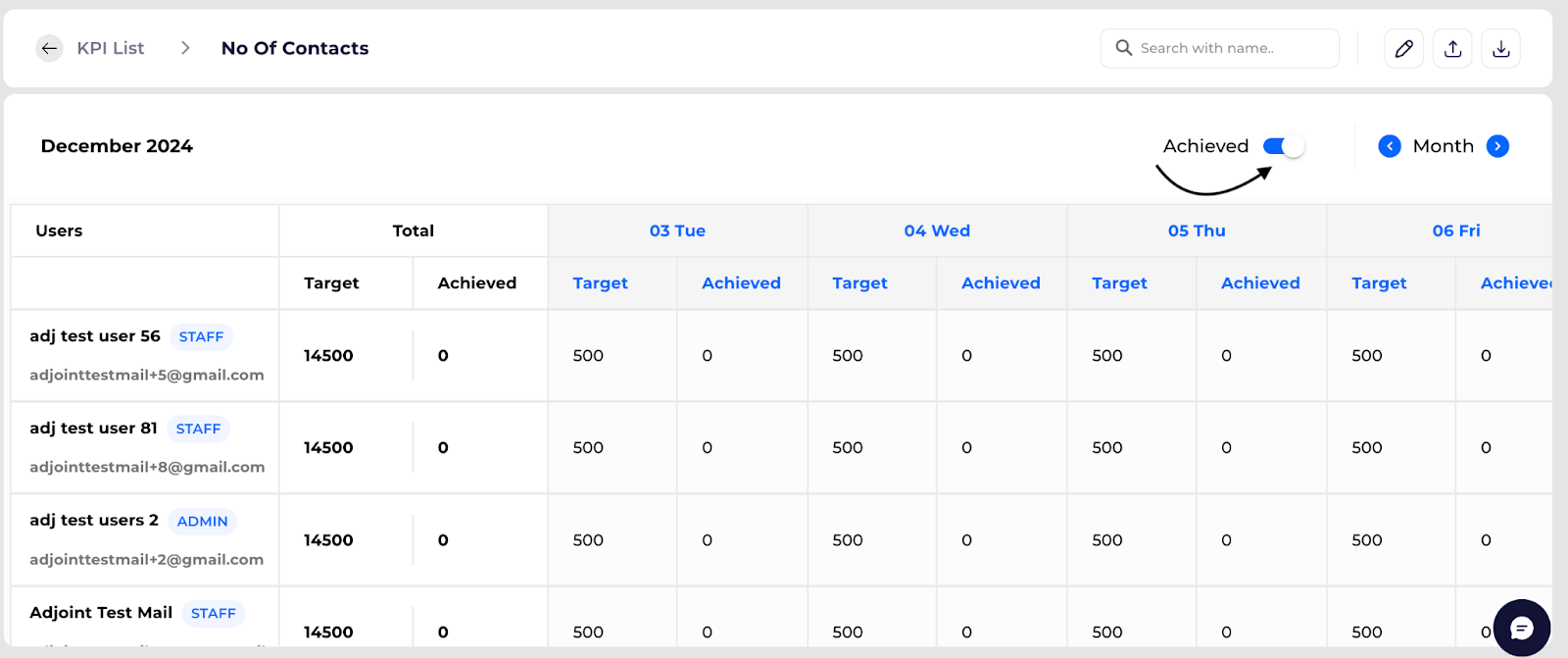Click 04 Wed target 500 for adj test user 81
Viewport: 1568px width, 658px height.
click(x=848, y=448)
